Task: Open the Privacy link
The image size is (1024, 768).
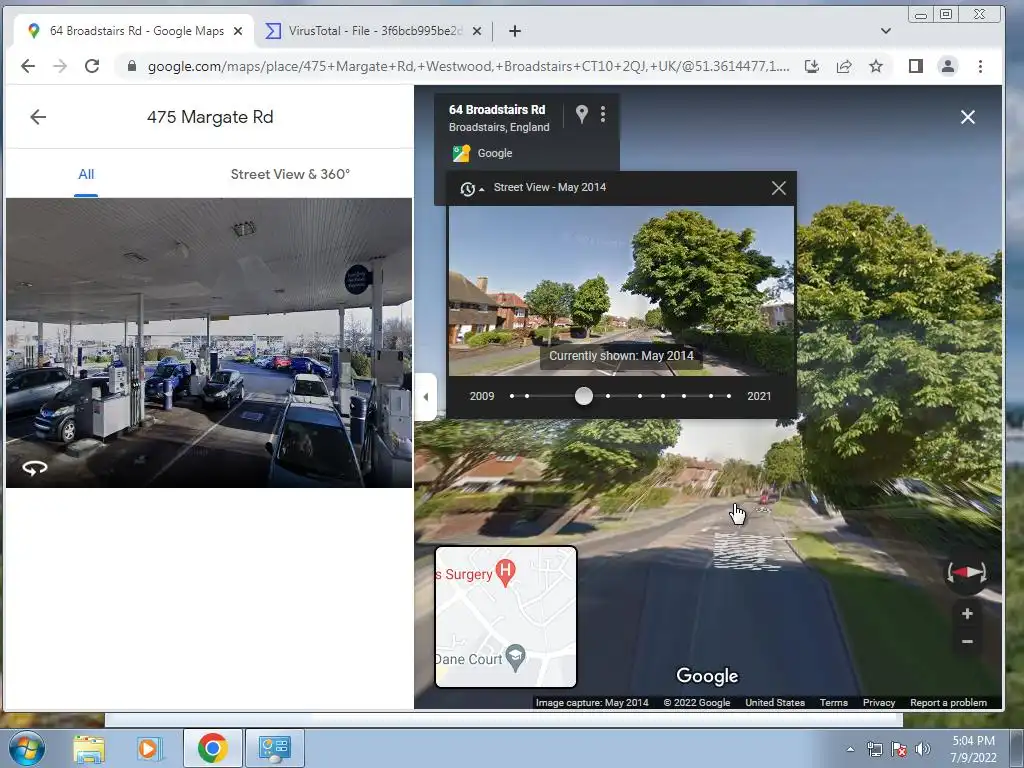Action: click(878, 703)
